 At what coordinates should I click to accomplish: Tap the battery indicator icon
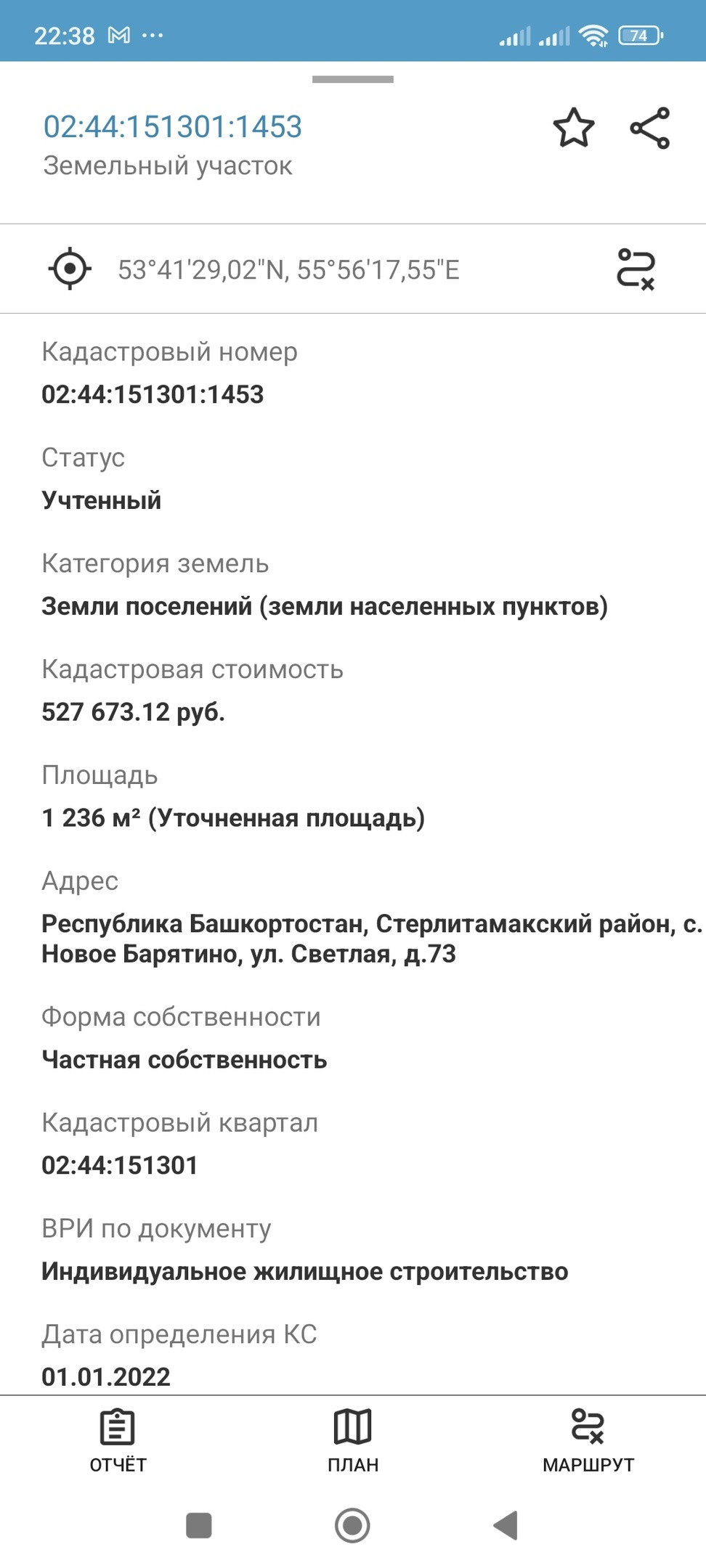tap(640, 35)
